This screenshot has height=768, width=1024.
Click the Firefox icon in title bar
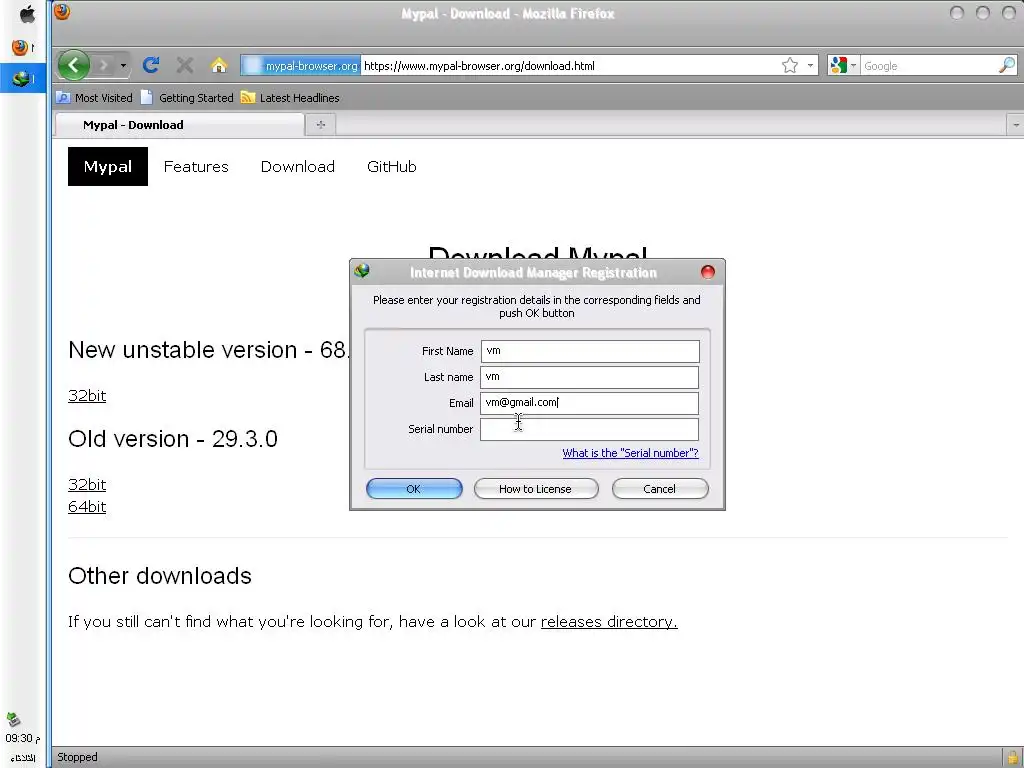point(62,12)
